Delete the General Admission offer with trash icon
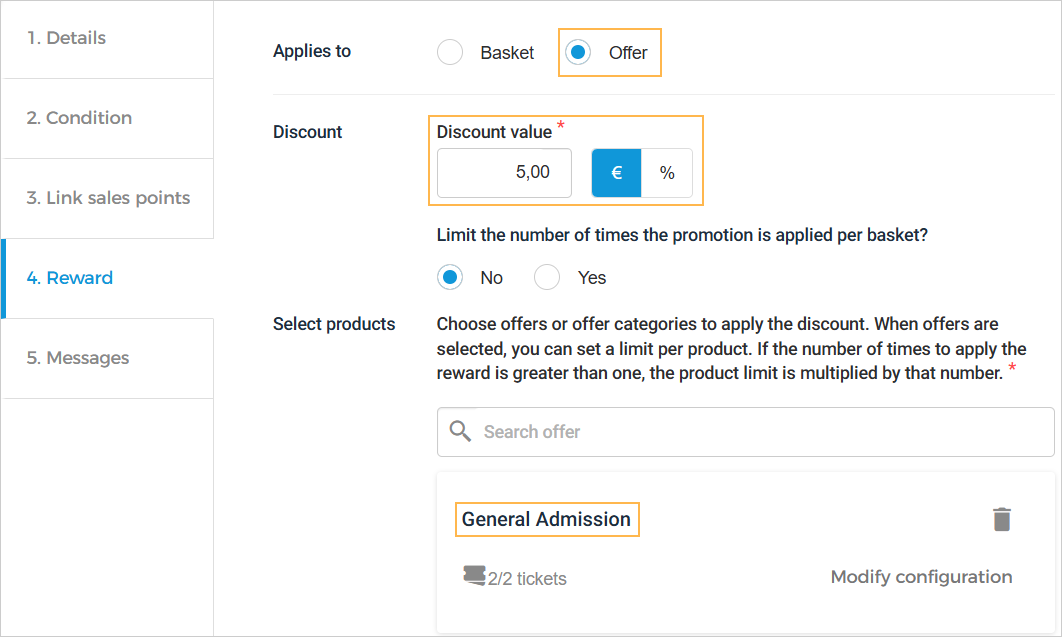The width and height of the screenshot is (1062, 637). [1001, 519]
